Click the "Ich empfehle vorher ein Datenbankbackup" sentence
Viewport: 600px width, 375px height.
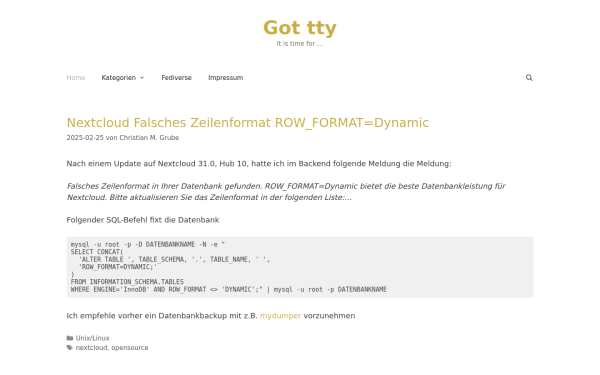pos(211,316)
